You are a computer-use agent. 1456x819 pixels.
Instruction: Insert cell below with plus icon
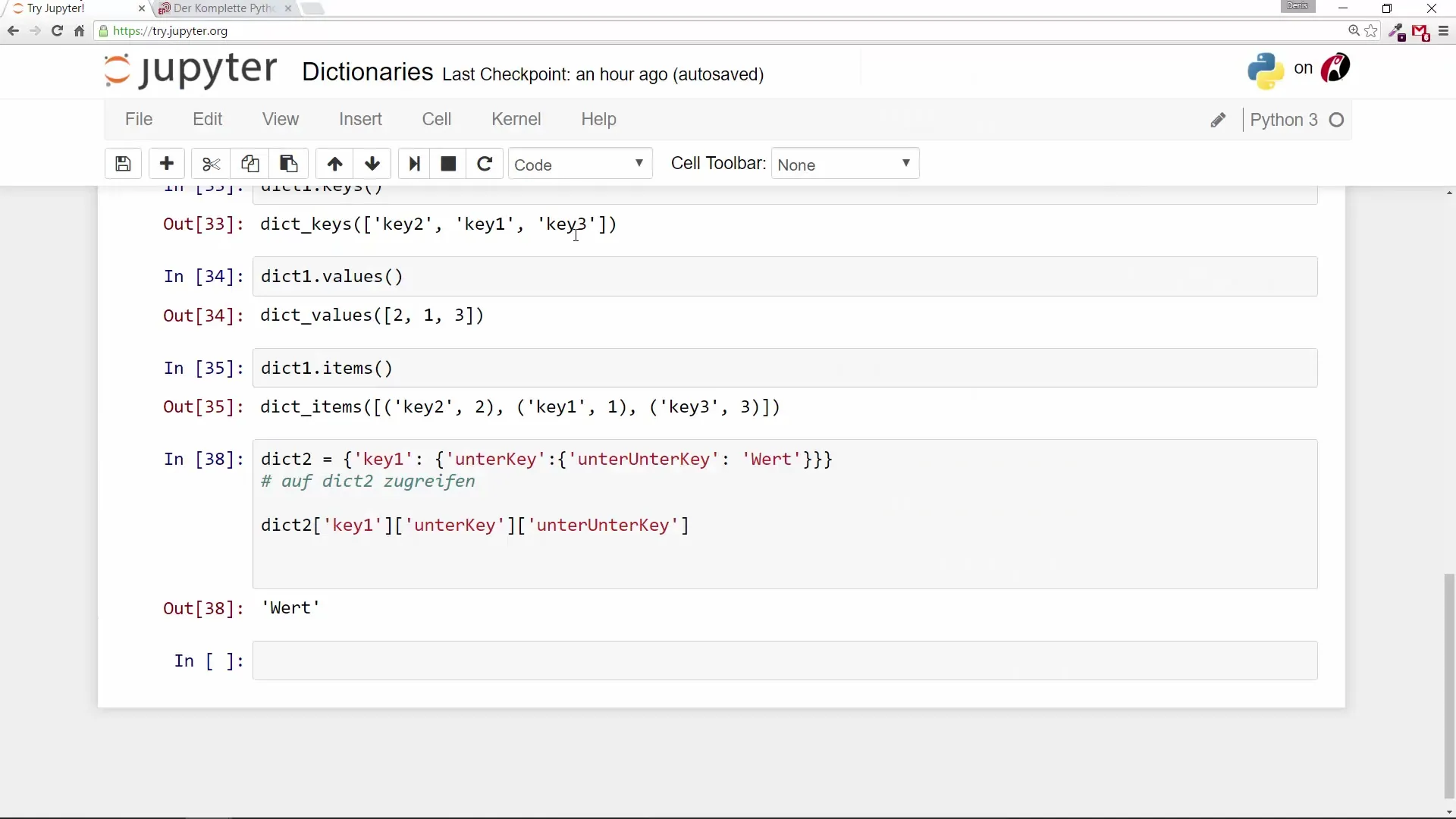click(167, 164)
